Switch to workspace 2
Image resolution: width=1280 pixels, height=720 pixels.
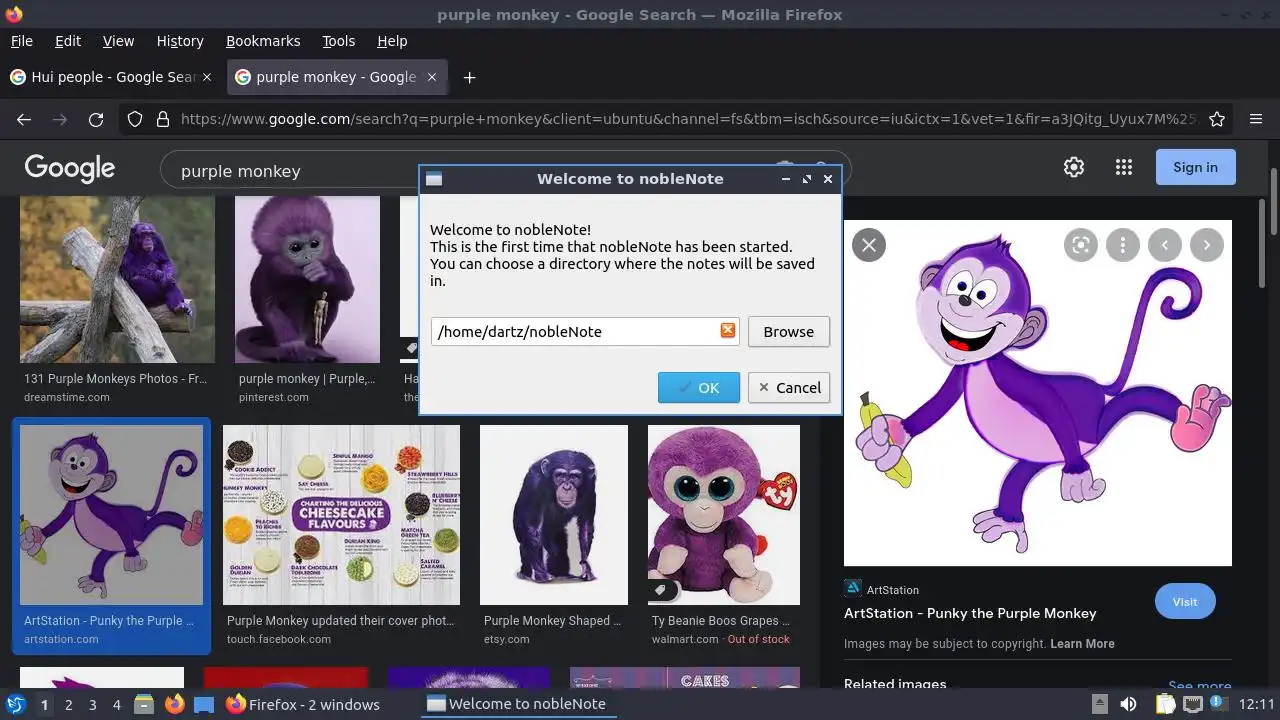tap(68, 705)
